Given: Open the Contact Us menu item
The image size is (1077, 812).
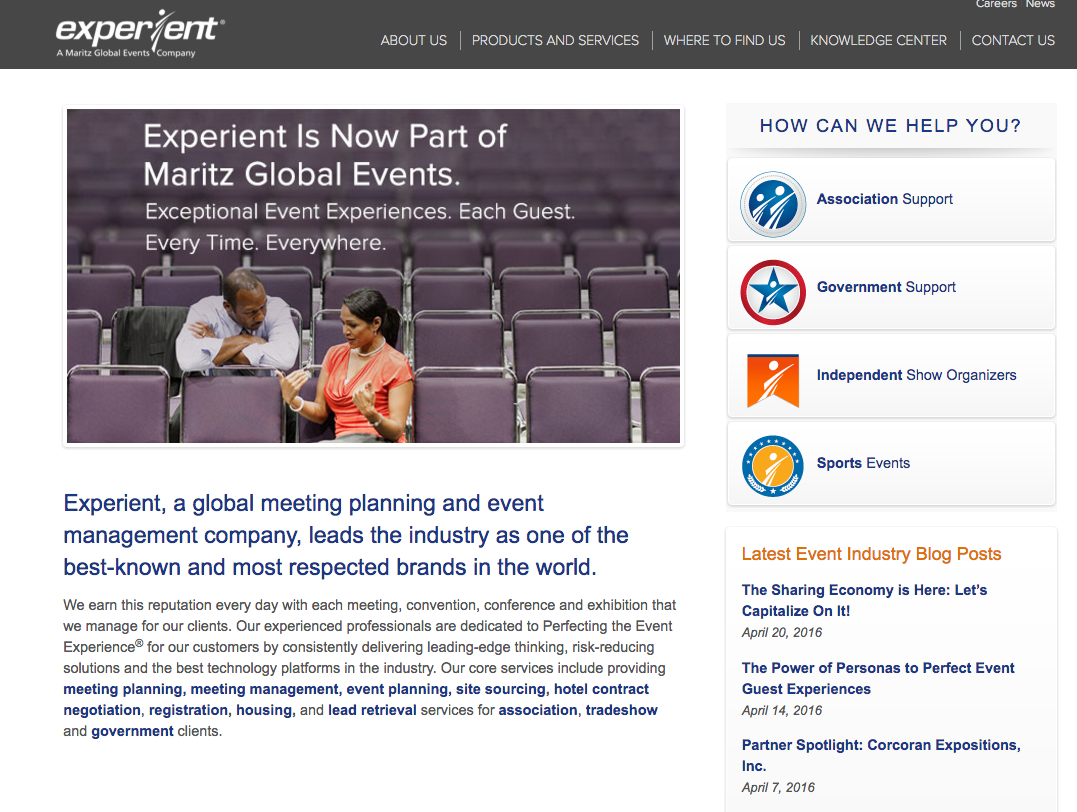Looking at the screenshot, I should click(x=1012, y=41).
